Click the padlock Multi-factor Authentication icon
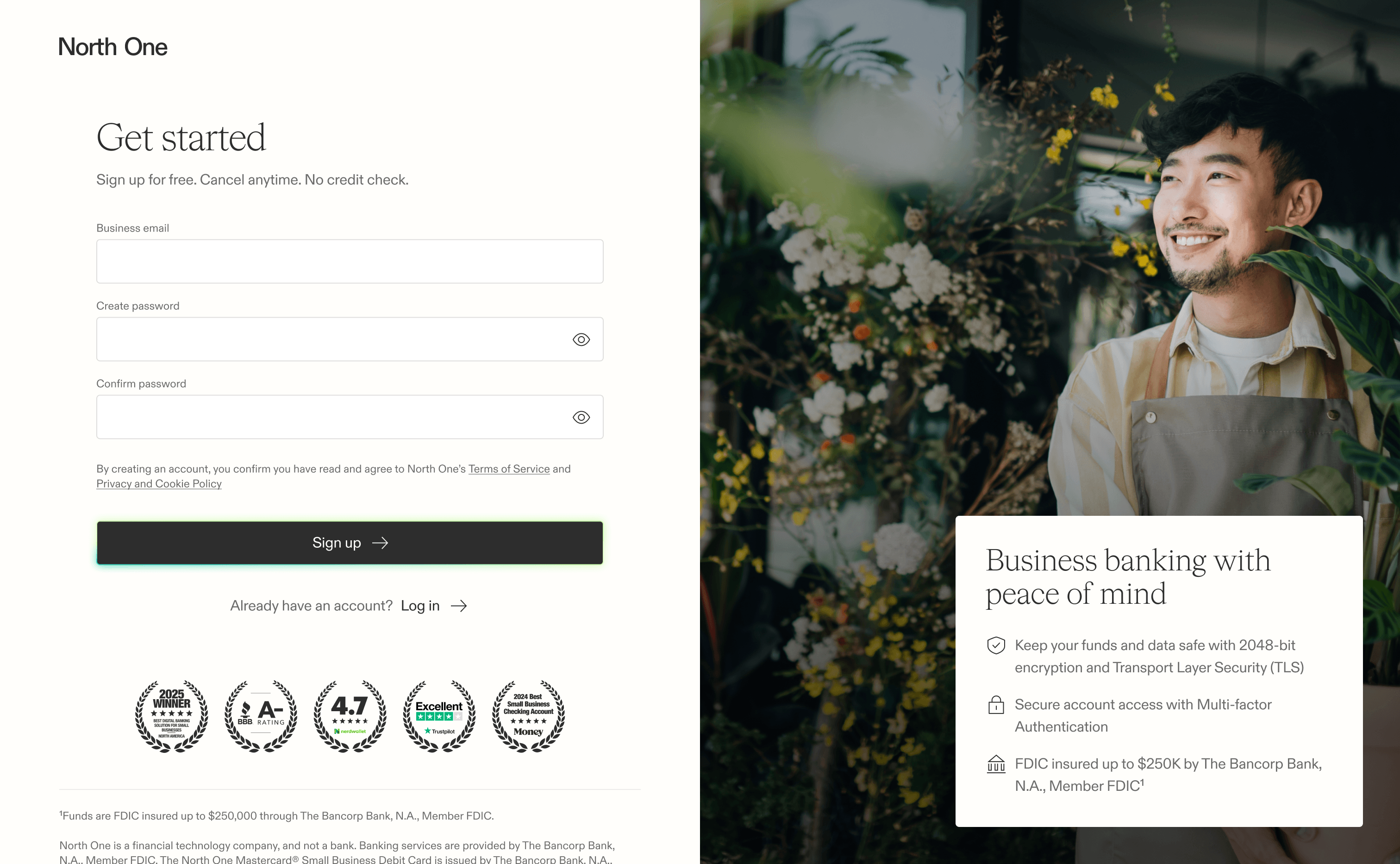The height and width of the screenshot is (864, 1400). point(996,705)
